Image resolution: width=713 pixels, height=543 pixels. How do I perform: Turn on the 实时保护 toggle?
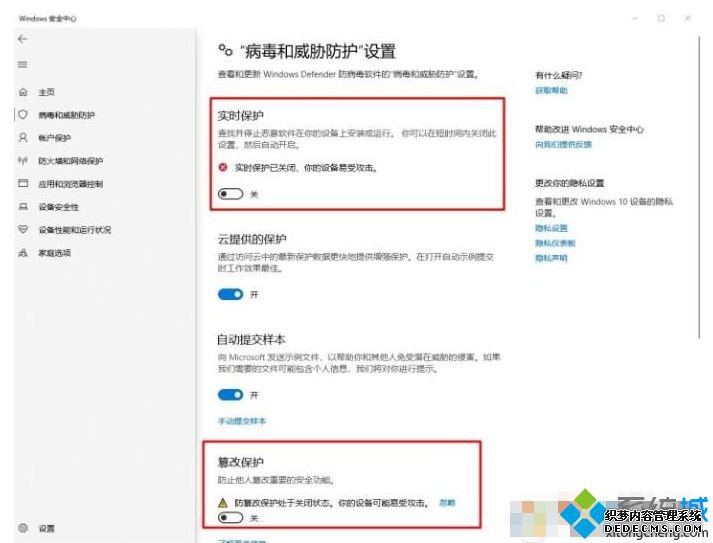231,194
